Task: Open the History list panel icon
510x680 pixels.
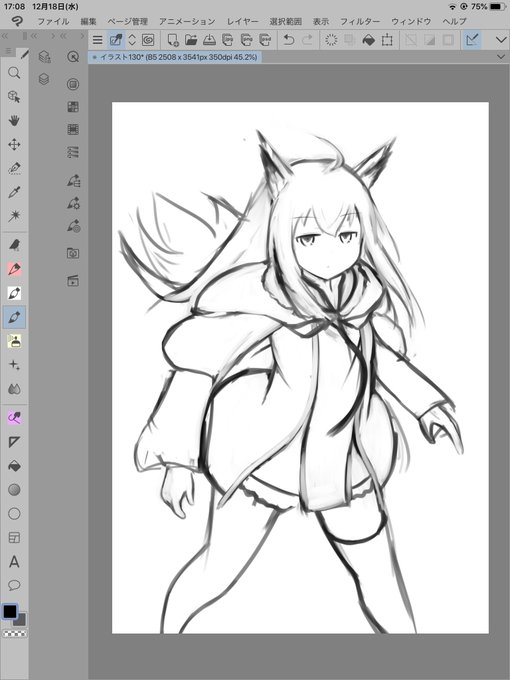Action: click(73, 152)
